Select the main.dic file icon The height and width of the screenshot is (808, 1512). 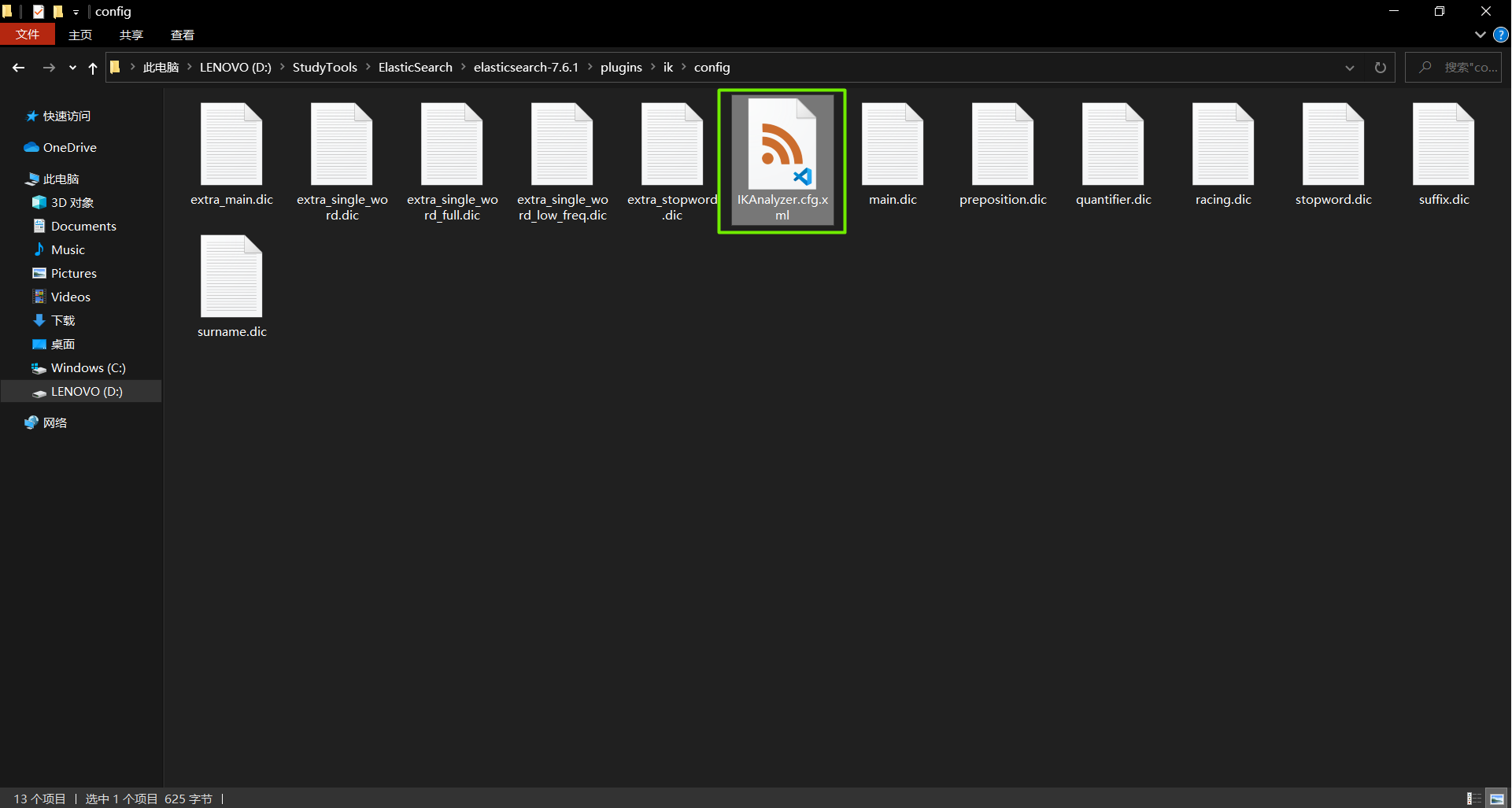893,144
